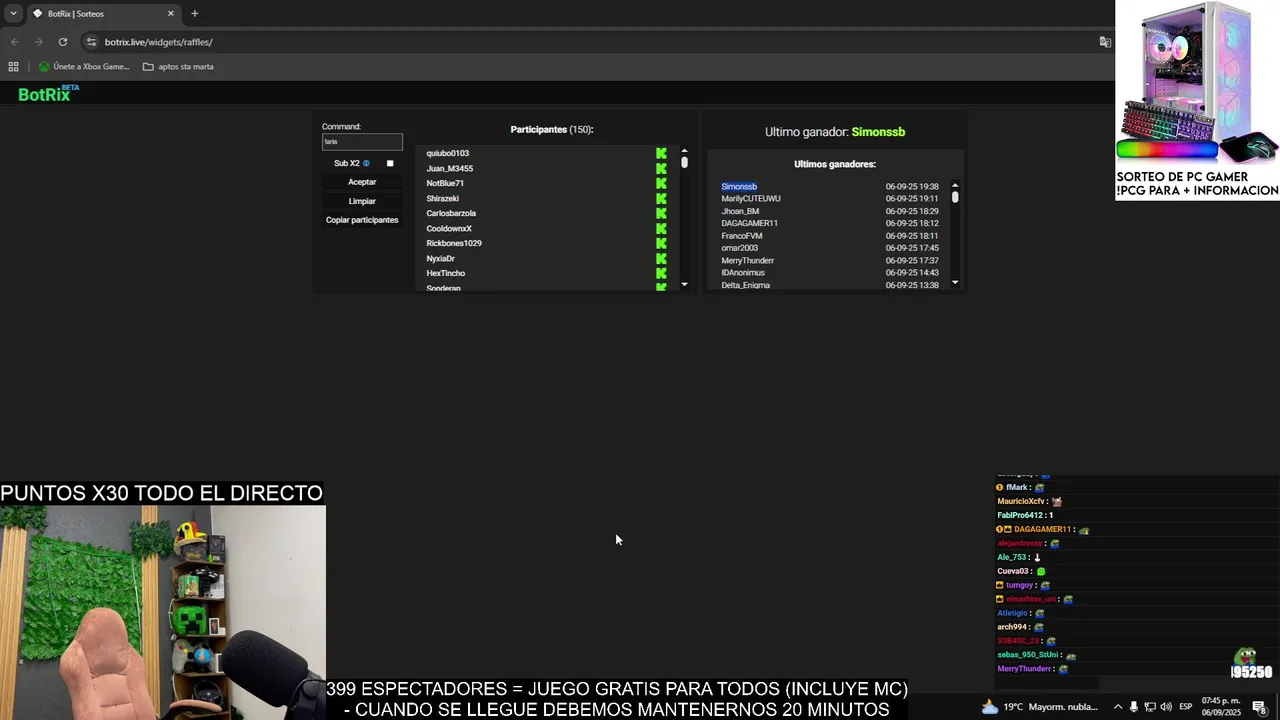
Task: Click the Kick icon beside HexTincho
Action: 661,273
